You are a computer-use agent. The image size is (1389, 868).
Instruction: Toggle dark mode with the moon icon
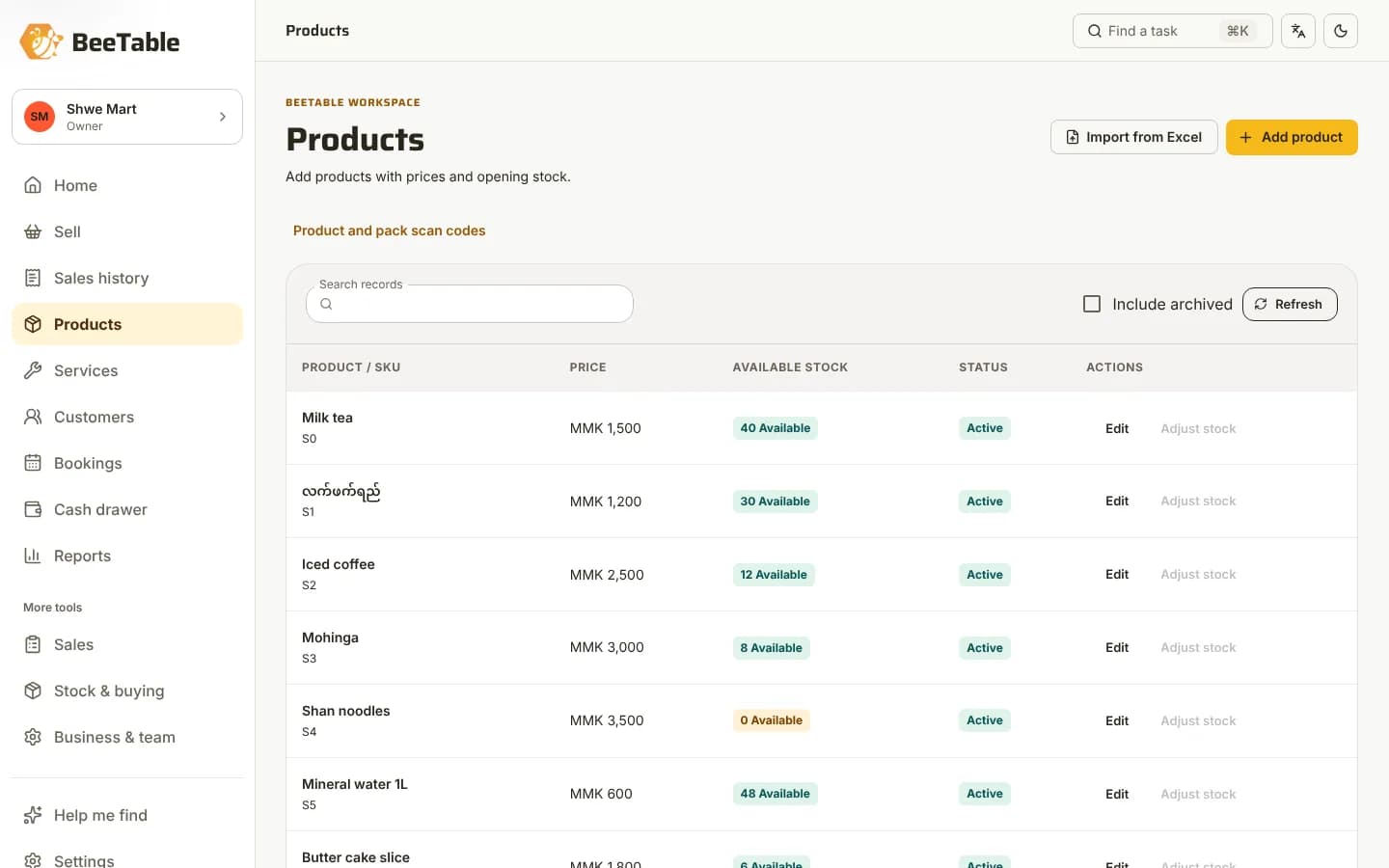point(1341,31)
